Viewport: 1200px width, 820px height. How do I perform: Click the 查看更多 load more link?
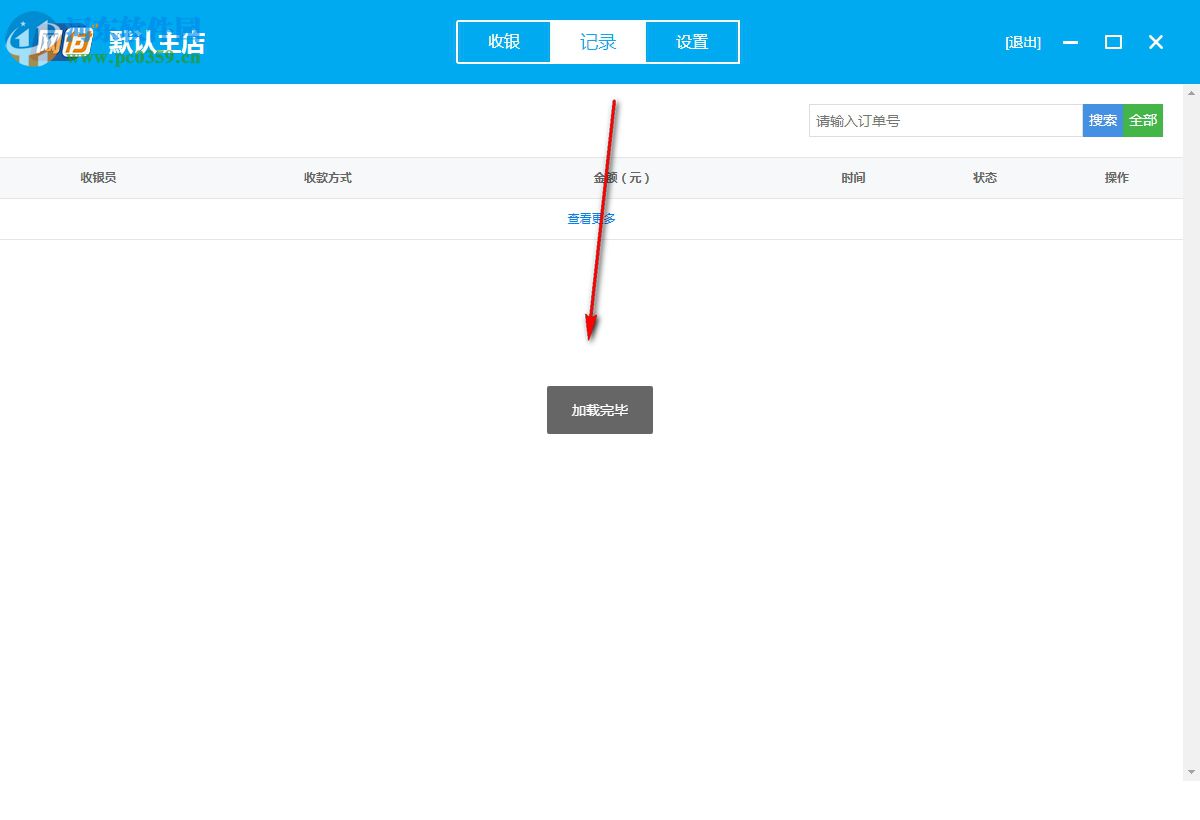pos(590,218)
